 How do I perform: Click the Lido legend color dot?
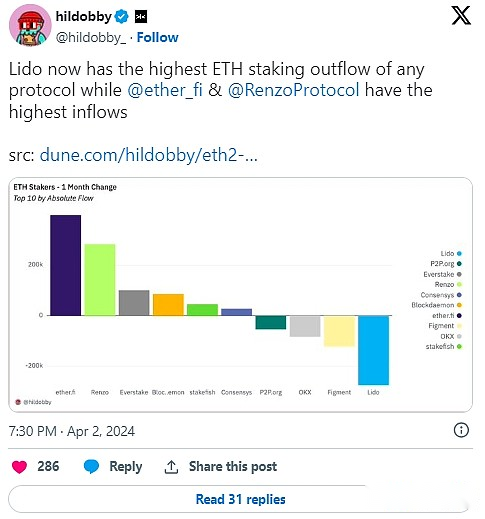(459, 254)
